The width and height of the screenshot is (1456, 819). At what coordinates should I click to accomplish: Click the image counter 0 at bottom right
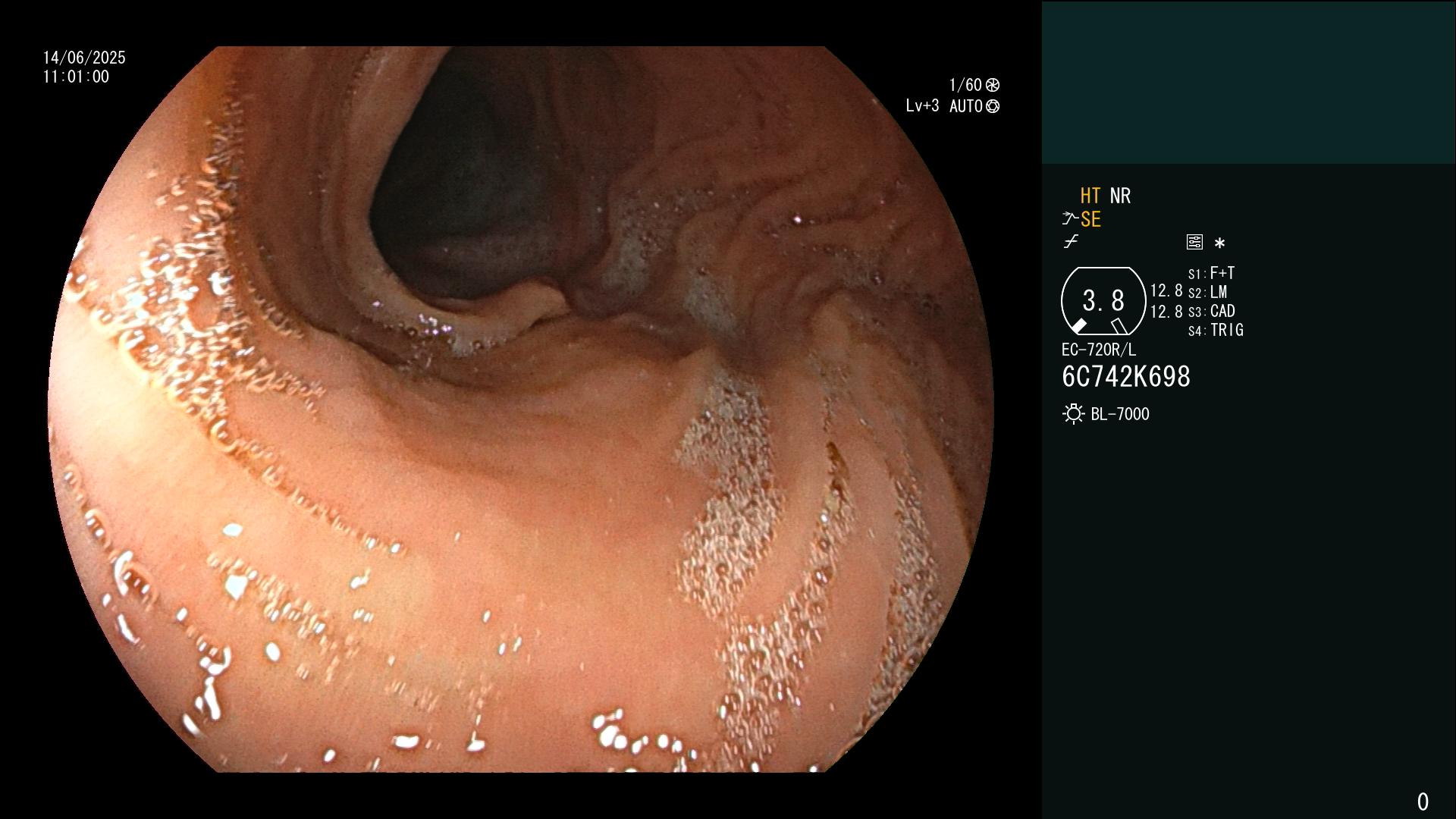click(1423, 802)
